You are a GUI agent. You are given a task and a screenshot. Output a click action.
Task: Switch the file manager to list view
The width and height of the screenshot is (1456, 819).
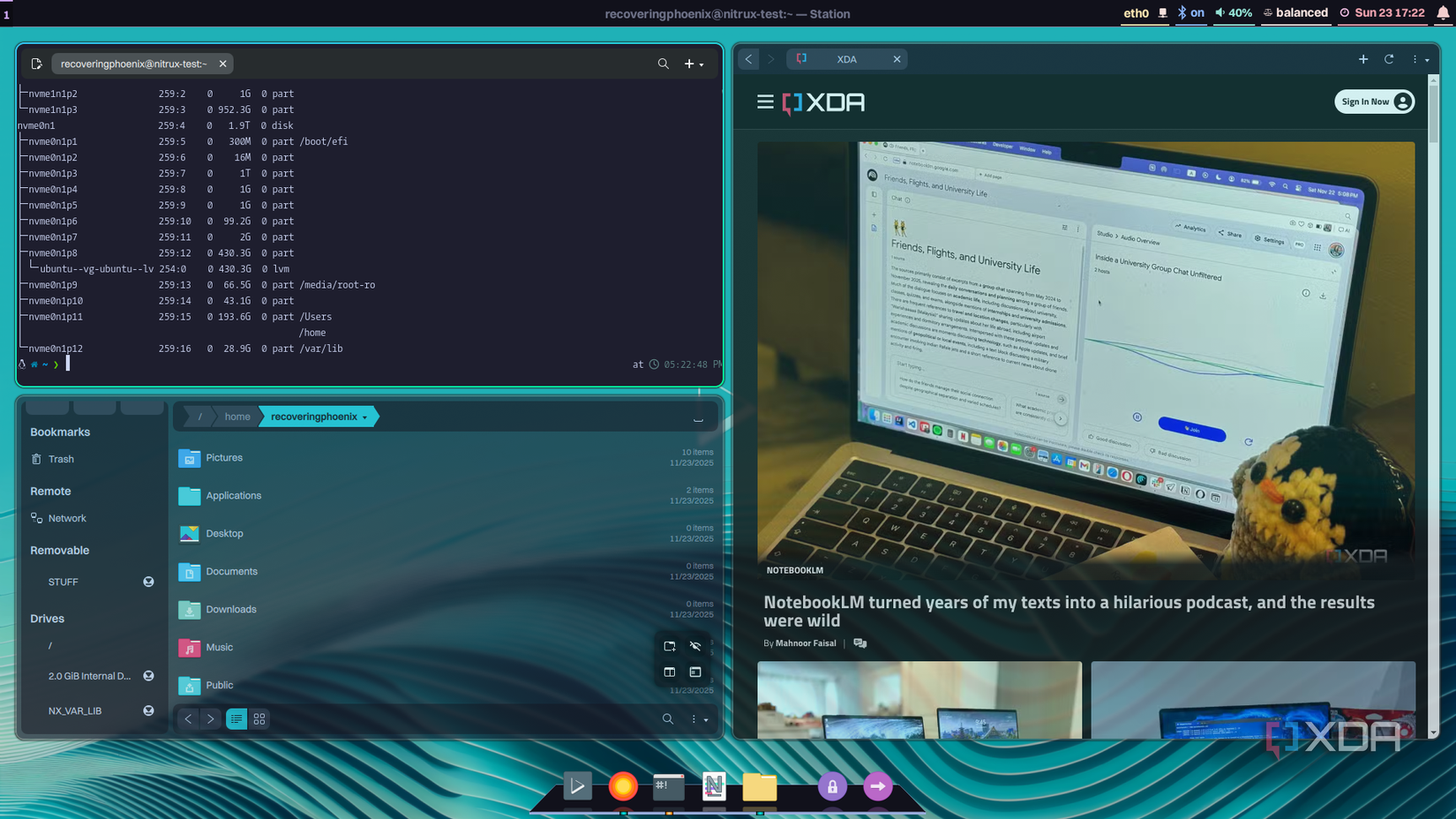point(236,718)
